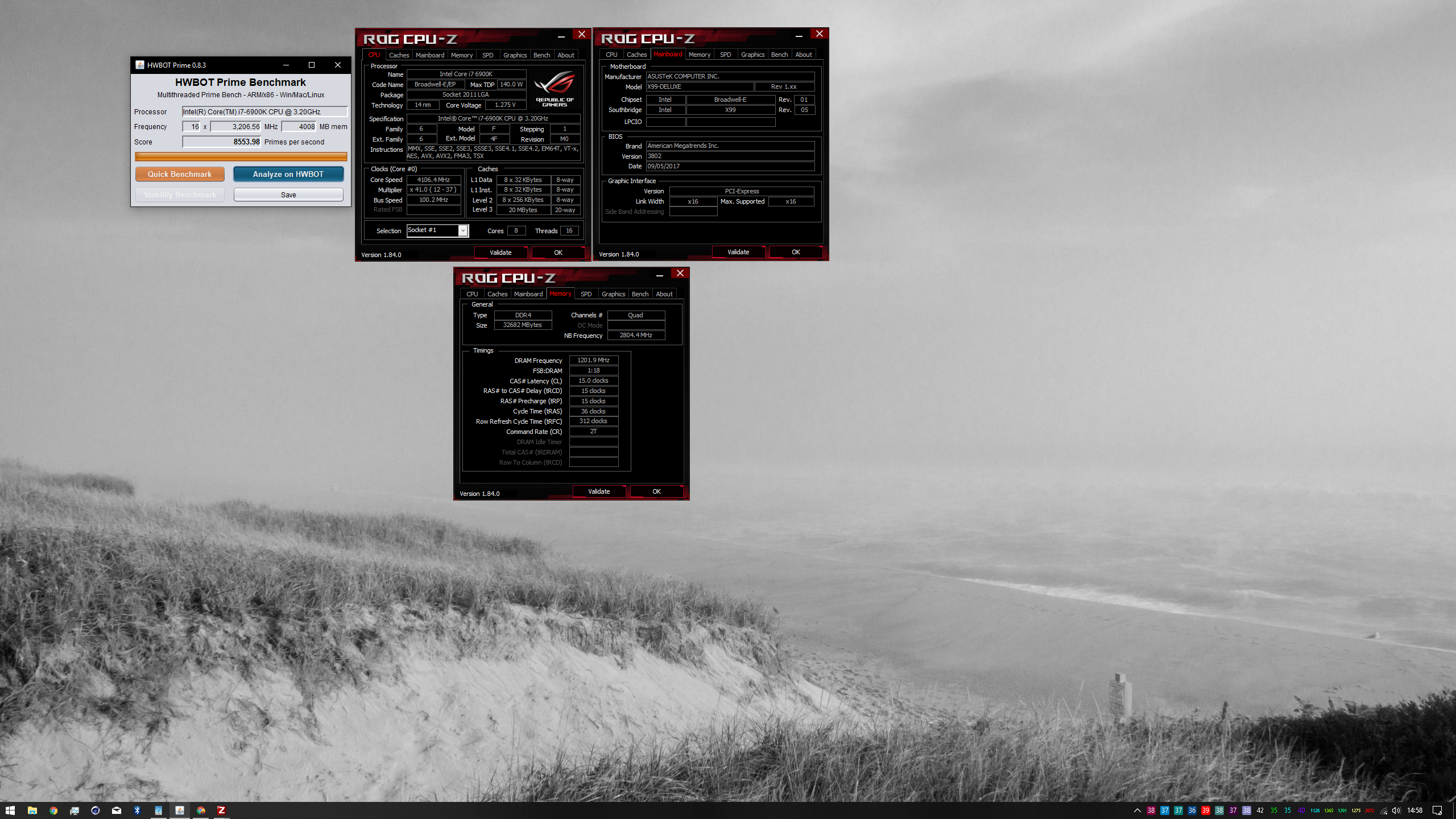Viewport: 1456px width, 819px height.
Task: Click the red 39 temperature tray icon
Action: click(x=1206, y=810)
